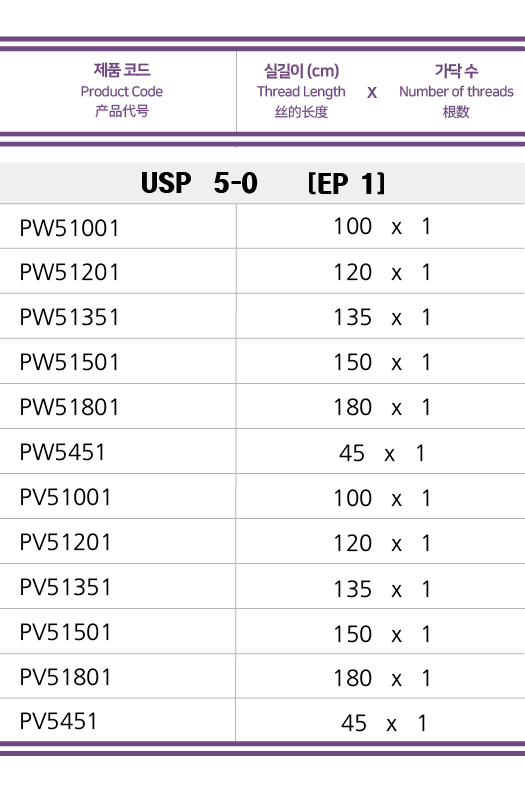525x800 pixels.
Task: Click the 45 x 1 value for PV5451
Action: [x=384, y=723]
